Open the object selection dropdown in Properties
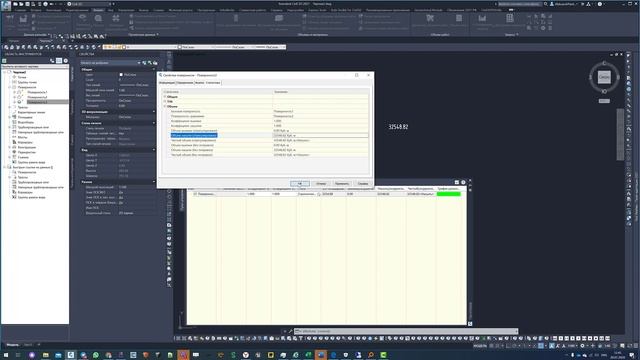 139,63
